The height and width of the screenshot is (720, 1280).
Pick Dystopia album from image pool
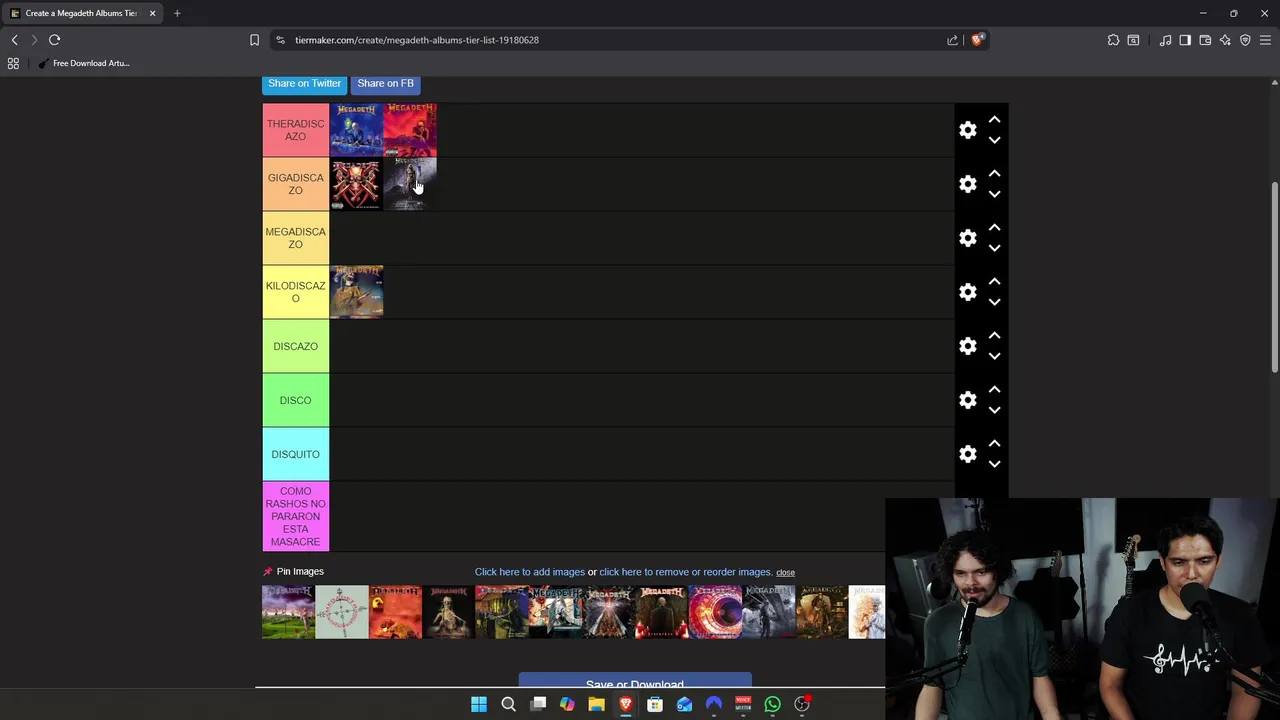tap(768, 612)
